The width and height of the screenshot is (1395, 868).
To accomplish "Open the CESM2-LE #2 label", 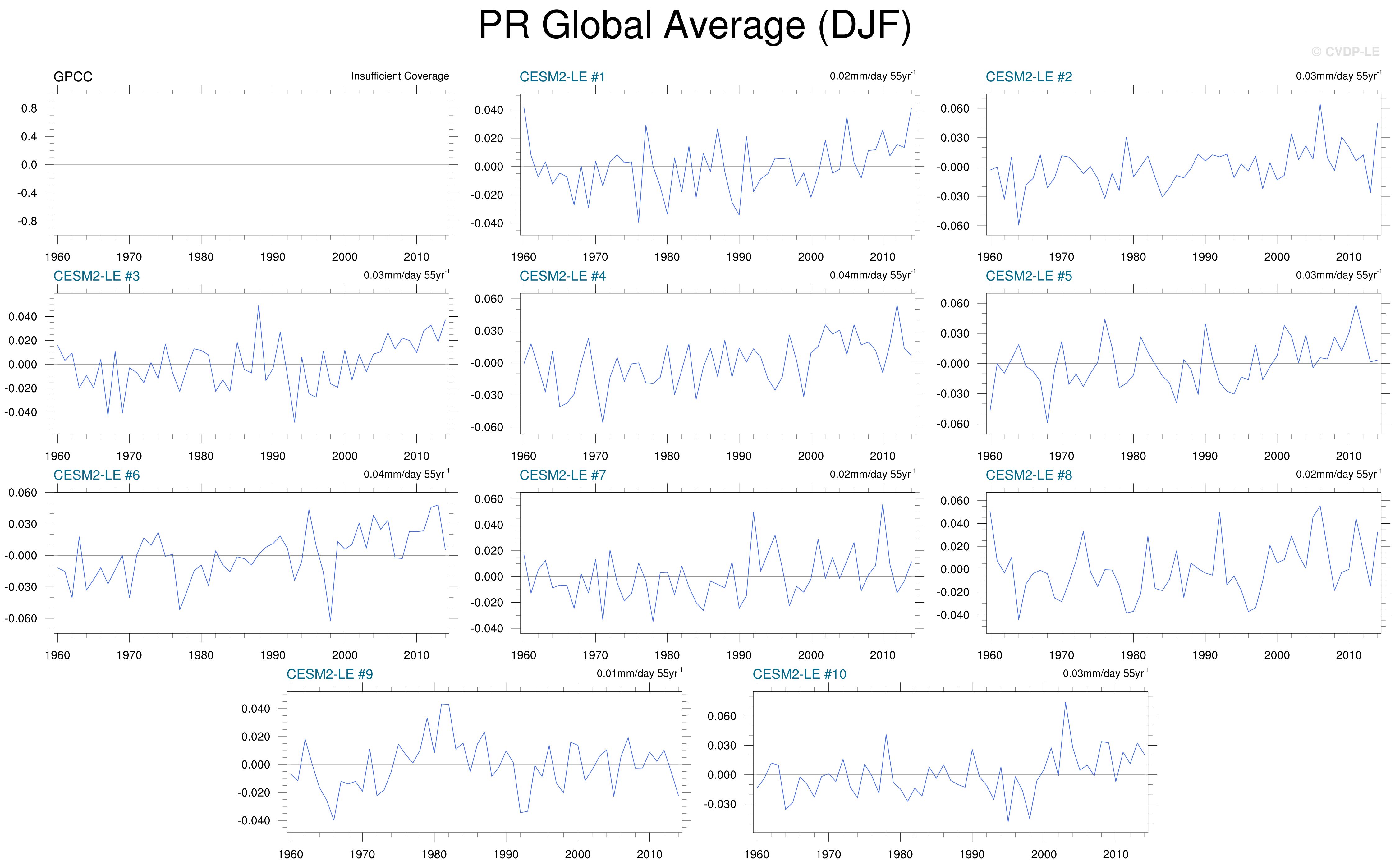I will (1028, 77).
